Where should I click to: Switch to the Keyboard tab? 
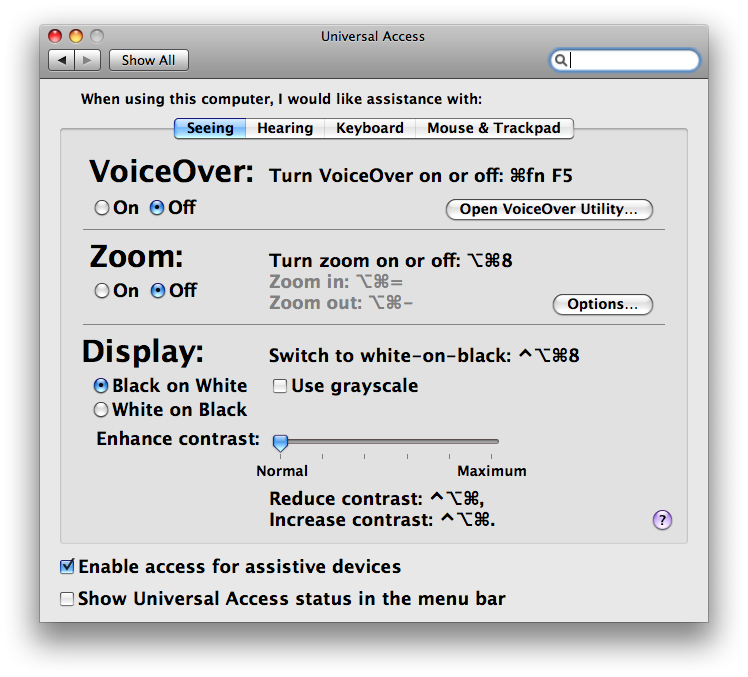[370, 128]
